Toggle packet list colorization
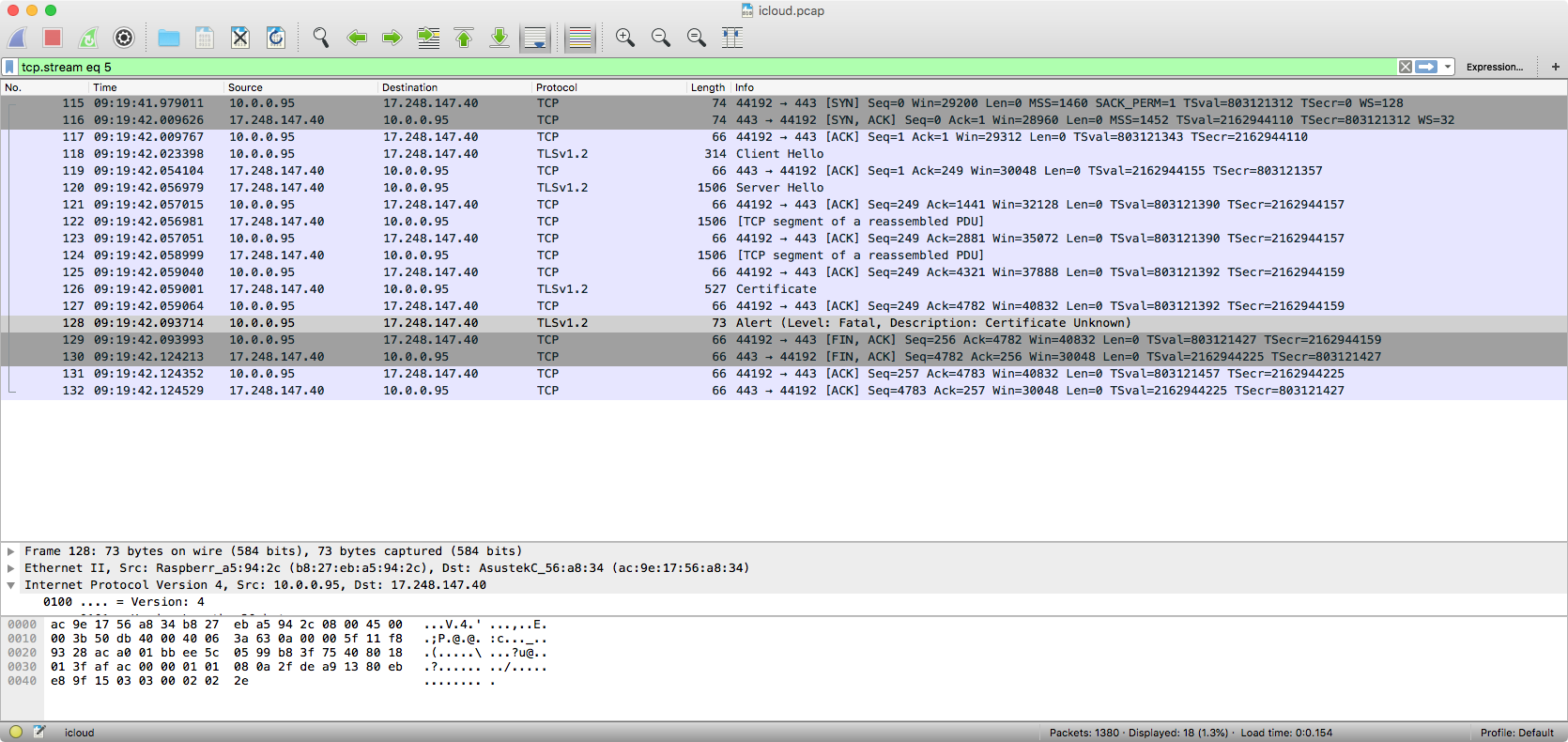 point(580,38)
